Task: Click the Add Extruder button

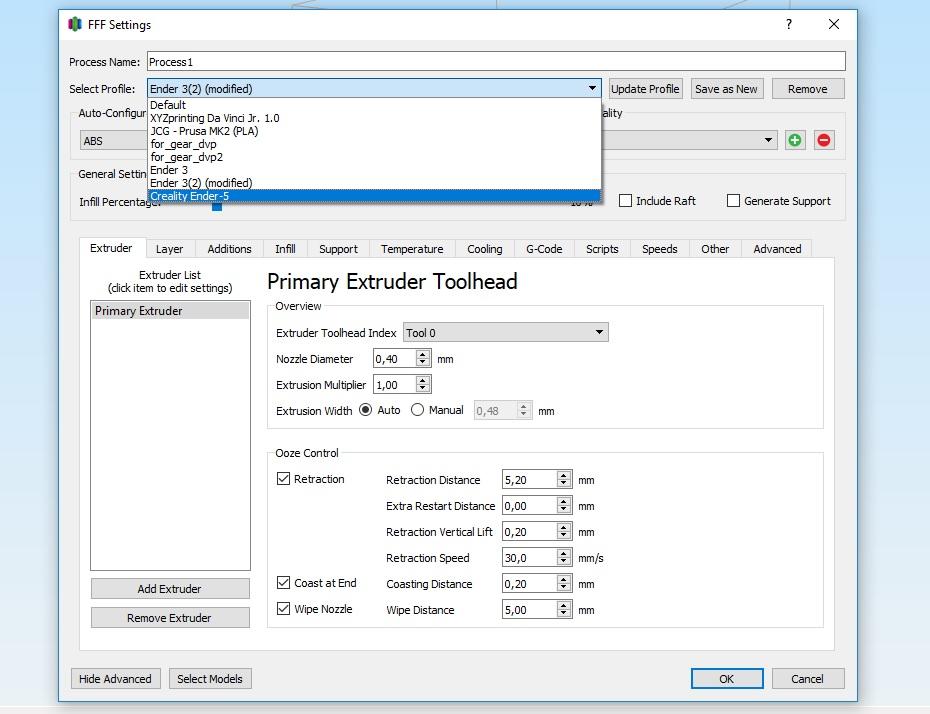Action: pyautogui.click(x=170, y=589)
